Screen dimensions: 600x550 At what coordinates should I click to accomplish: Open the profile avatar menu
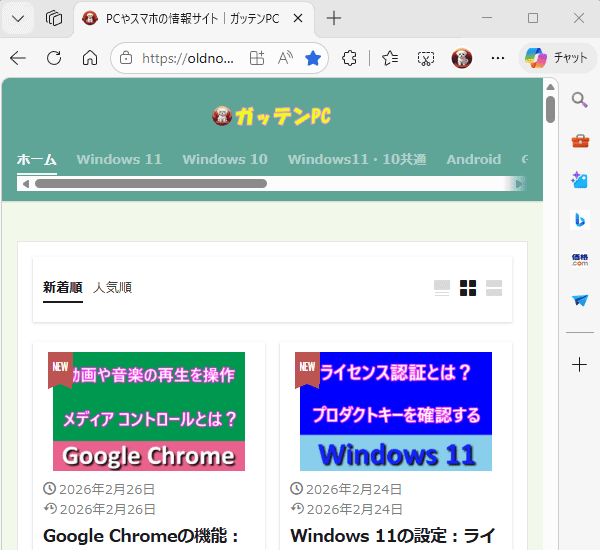pos(461,58)
